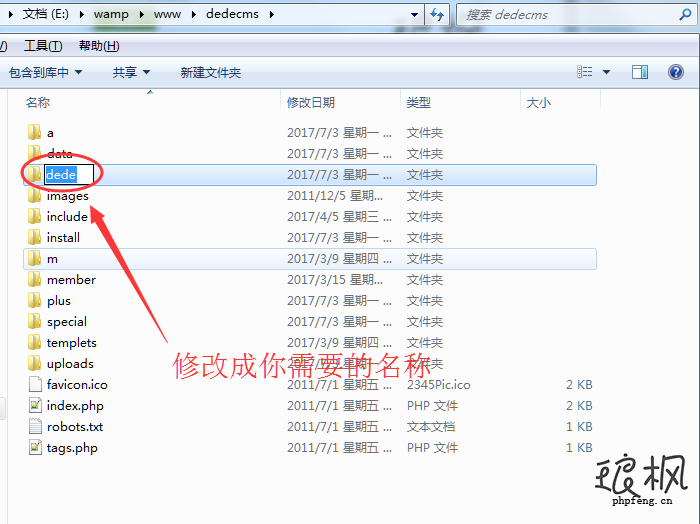Click in the 搜索 dedecms search field
700x524 pixels.
coord(567,15)
